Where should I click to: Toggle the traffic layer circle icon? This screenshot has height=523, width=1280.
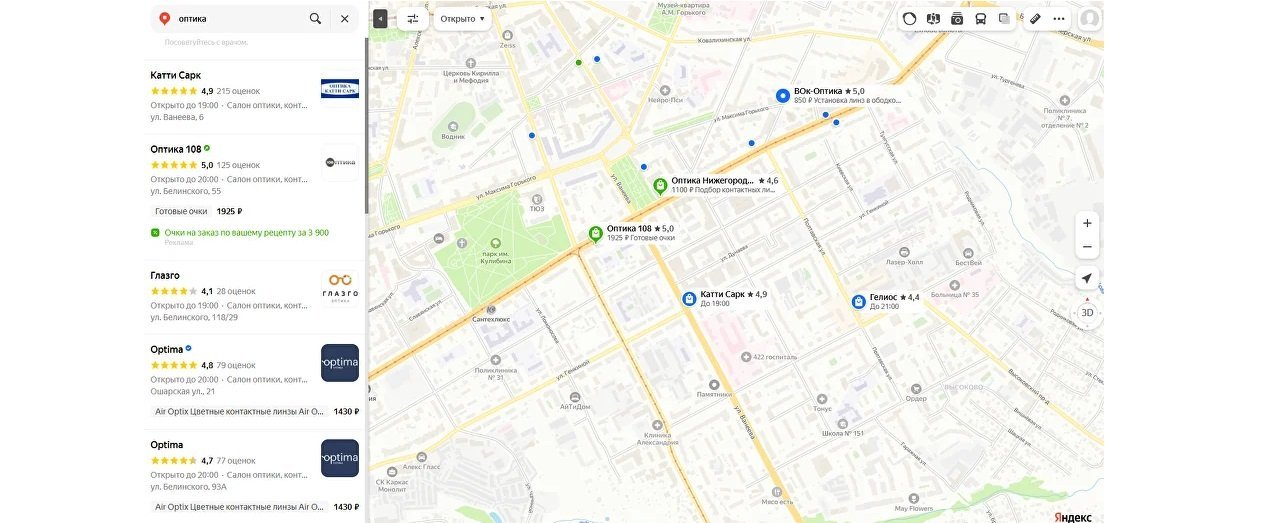[x=909, y=18]
